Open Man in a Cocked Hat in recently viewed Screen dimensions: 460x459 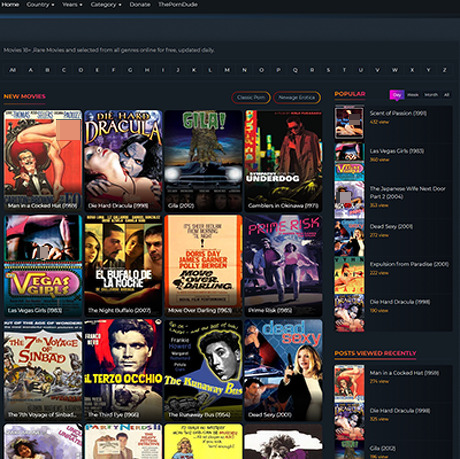point(404,373)
